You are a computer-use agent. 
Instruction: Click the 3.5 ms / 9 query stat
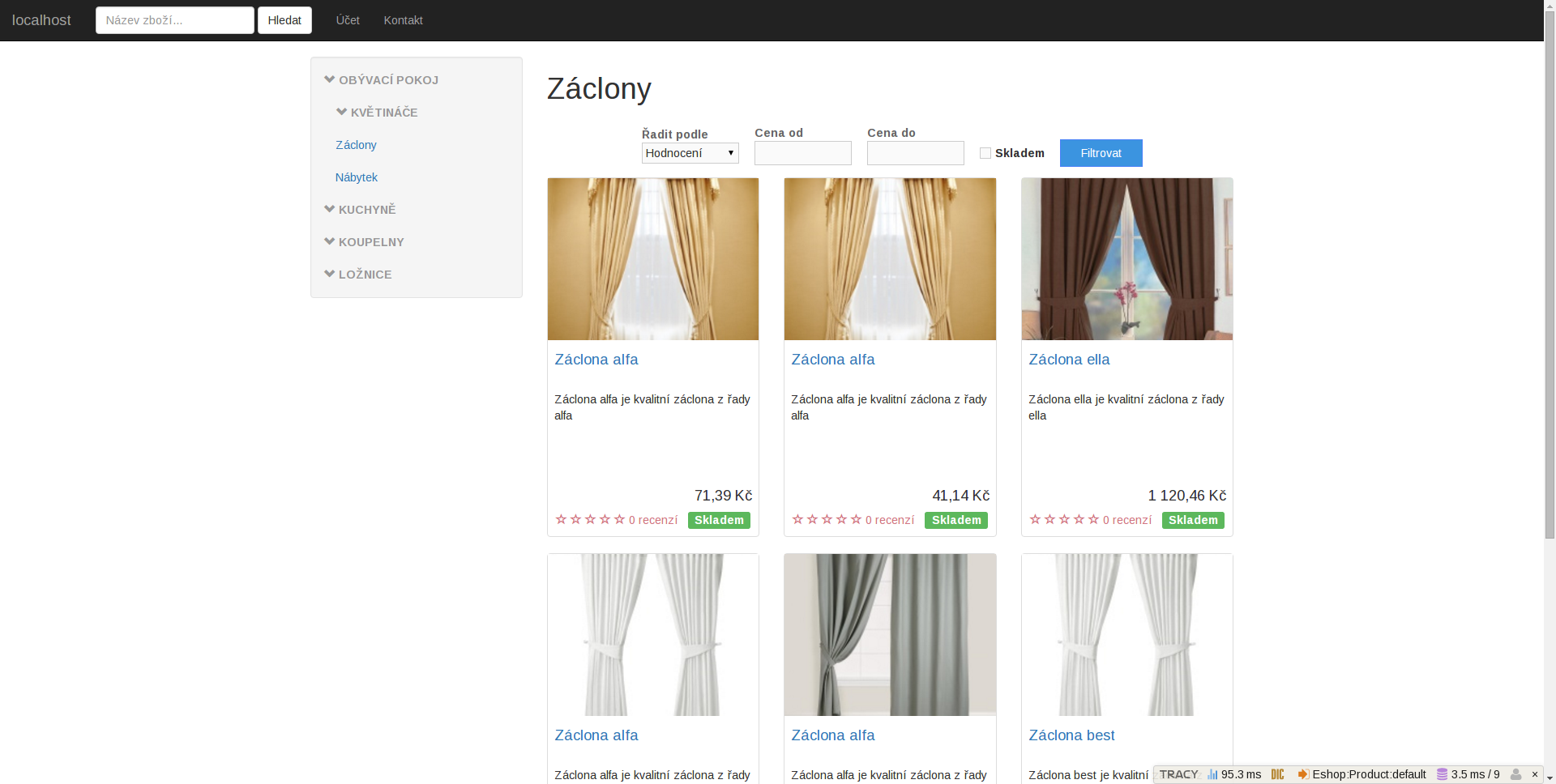1475,774
